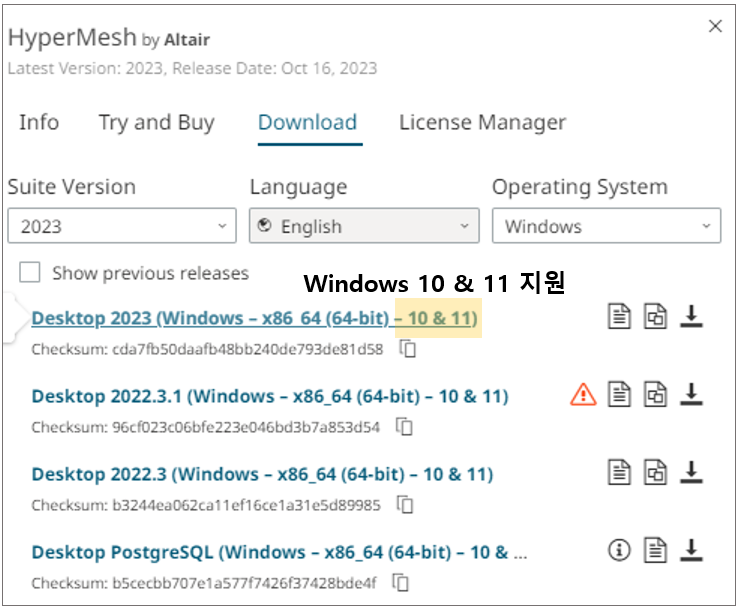Switch to the License Manager tab

(482, 123)
